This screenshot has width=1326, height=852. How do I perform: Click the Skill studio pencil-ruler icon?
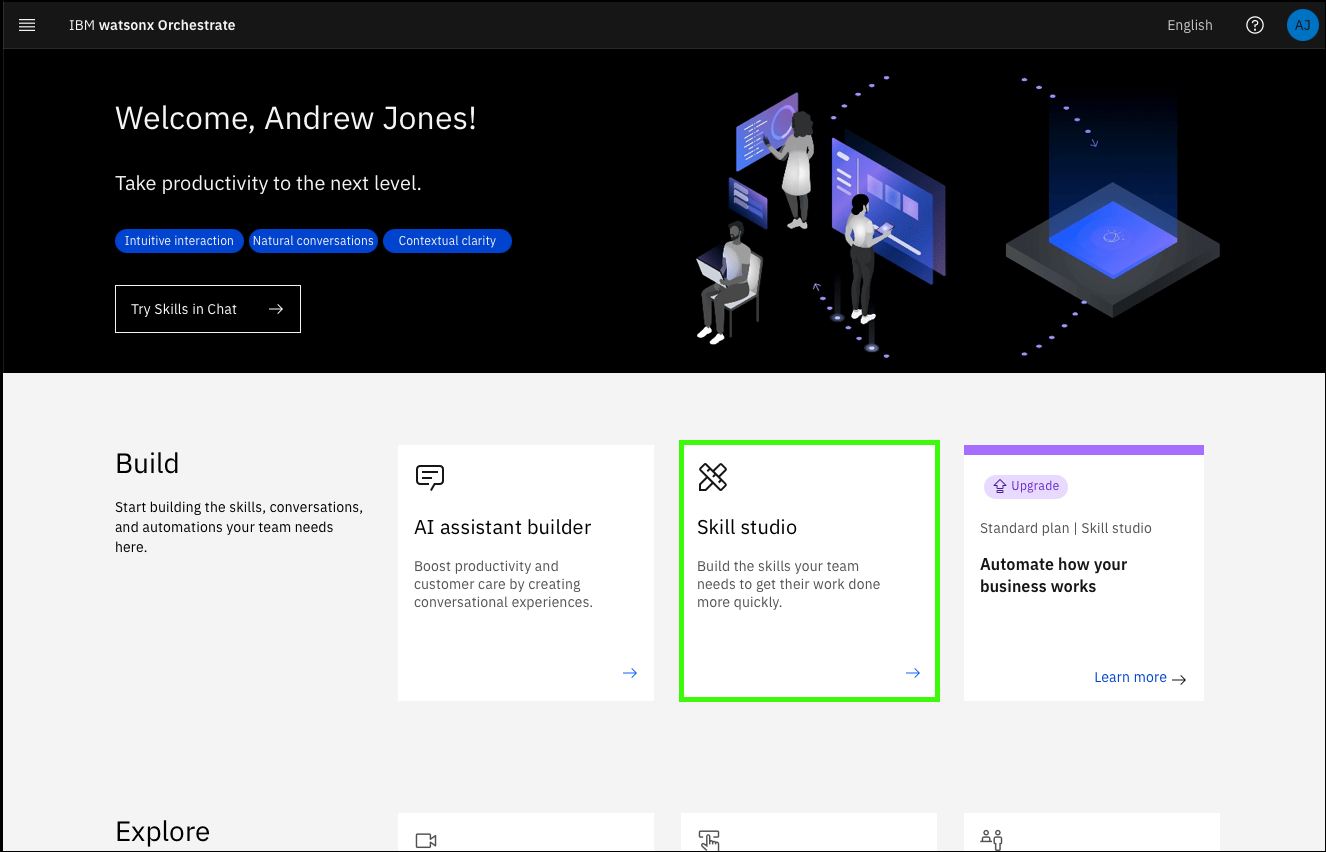click(712, 477)
